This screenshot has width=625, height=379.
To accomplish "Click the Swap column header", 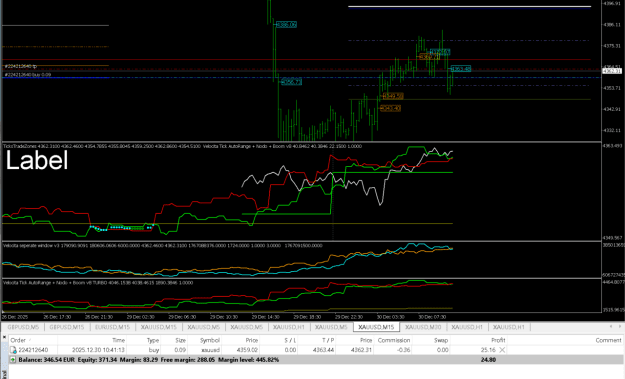I will pos(441,340).
